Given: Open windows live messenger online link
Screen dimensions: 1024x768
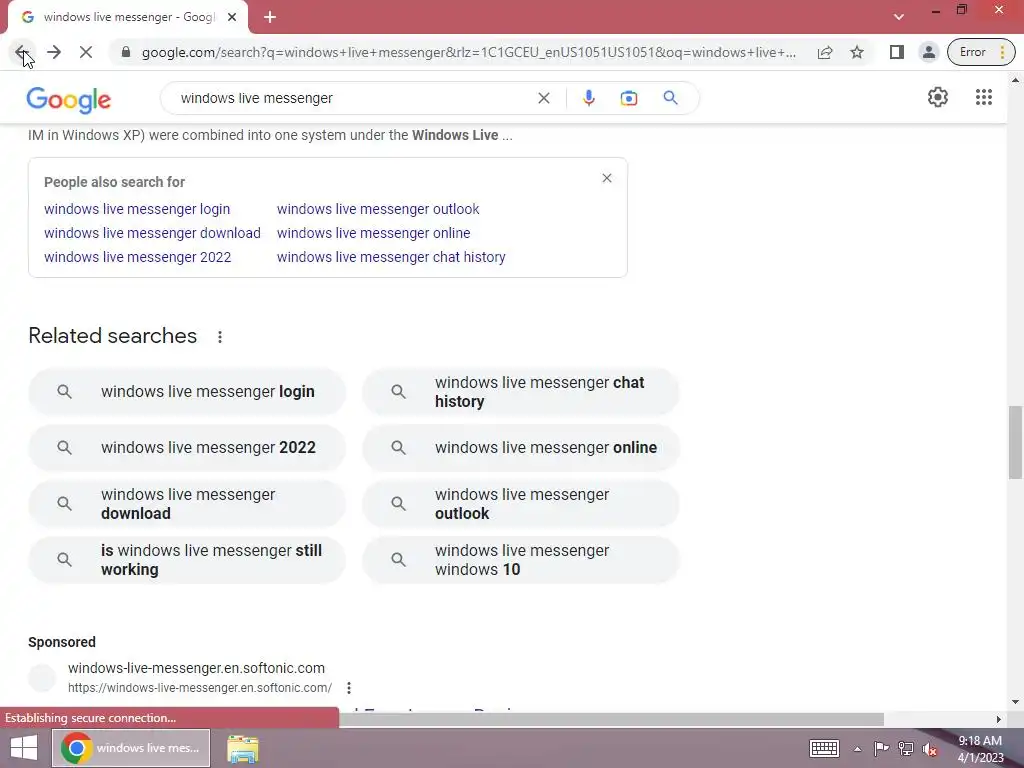Looking at the screenshot, I should click(x=374, y=233).
